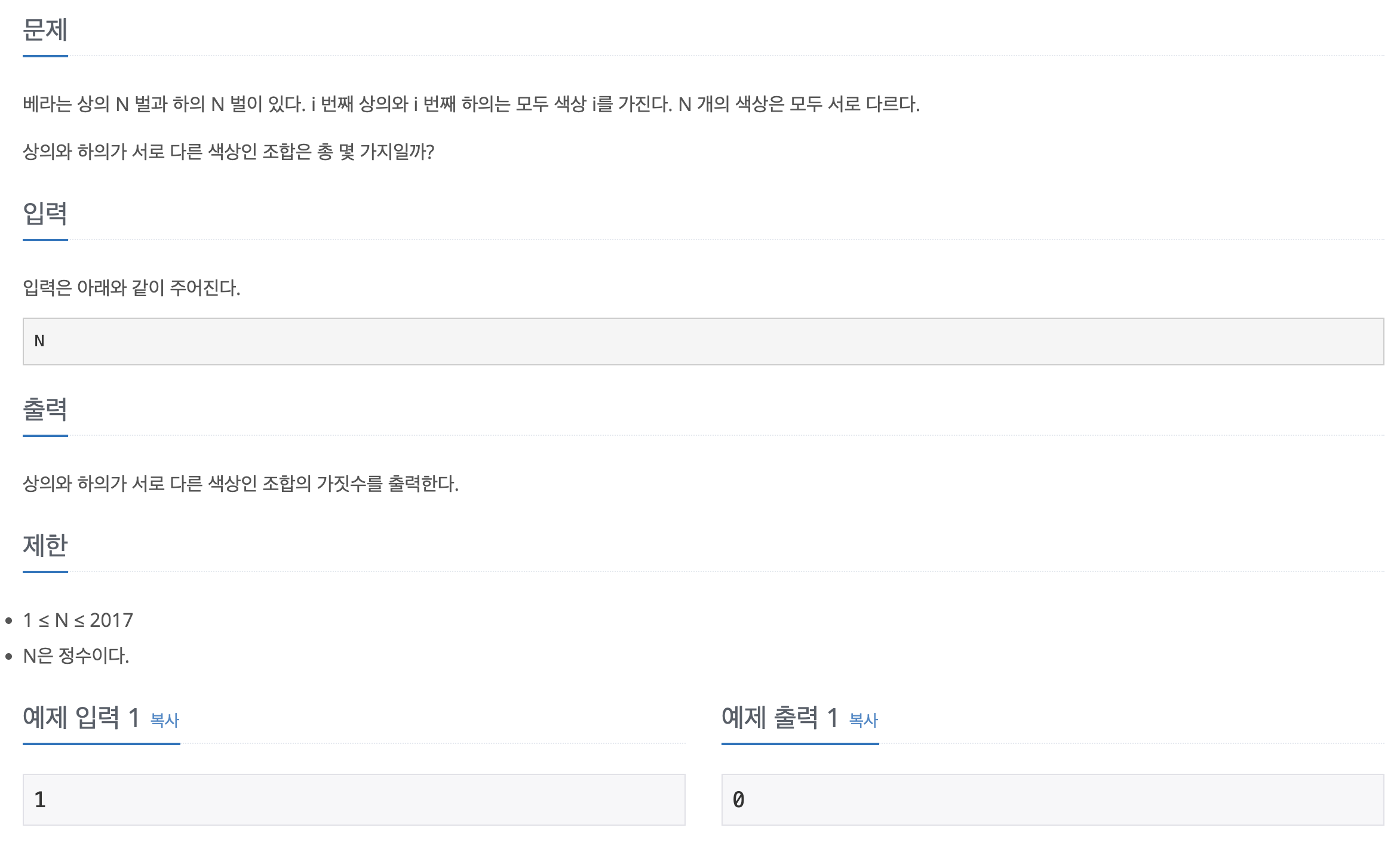Click the 예제 입력 1 heading
Screen dimensions: 1400x849
coord(81,718)
